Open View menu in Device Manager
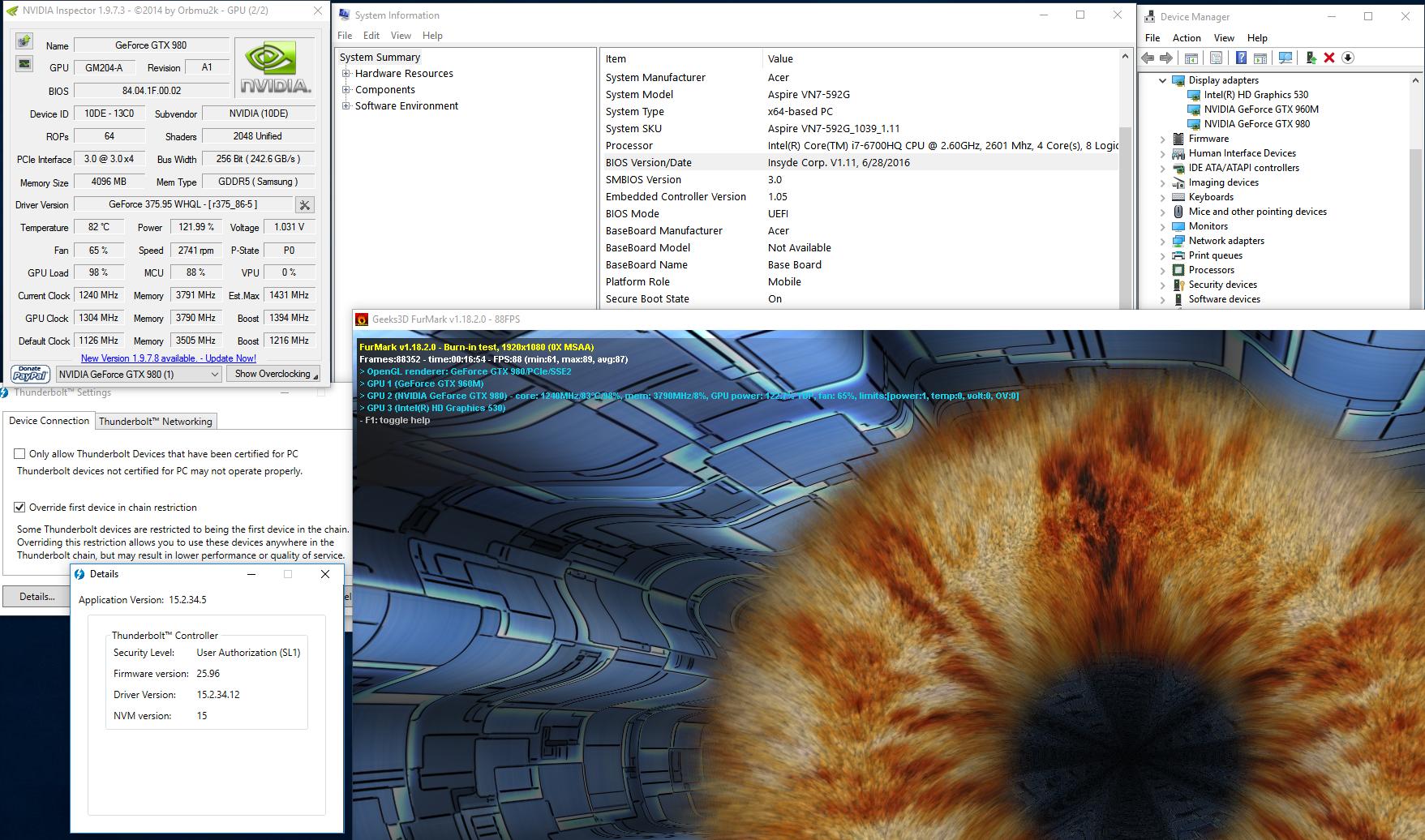The width and height of the screenshot is (1425, 840). click(1224, 38)
